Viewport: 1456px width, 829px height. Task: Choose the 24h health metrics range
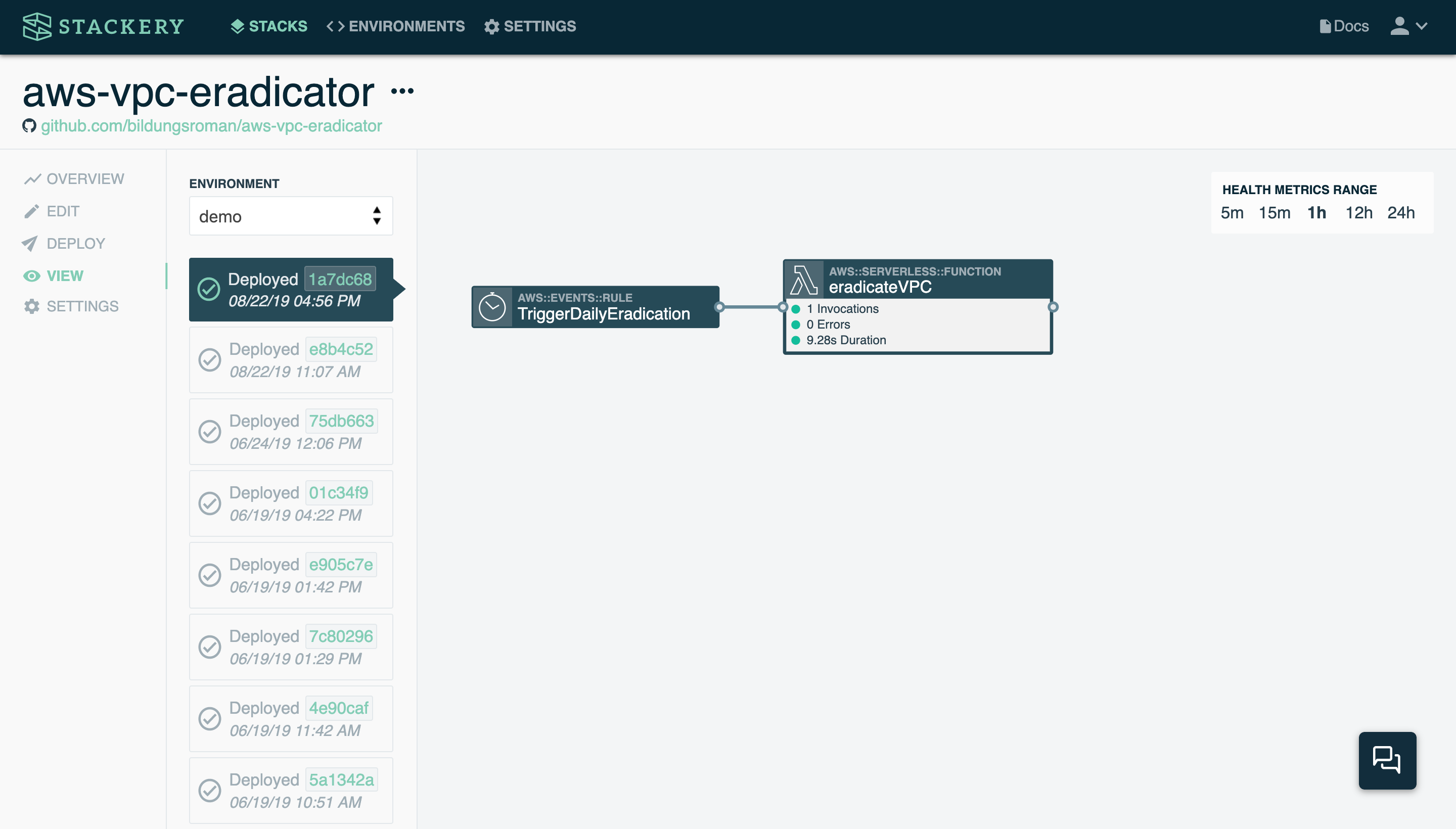pyautogui.click(x=1401, y=213)
